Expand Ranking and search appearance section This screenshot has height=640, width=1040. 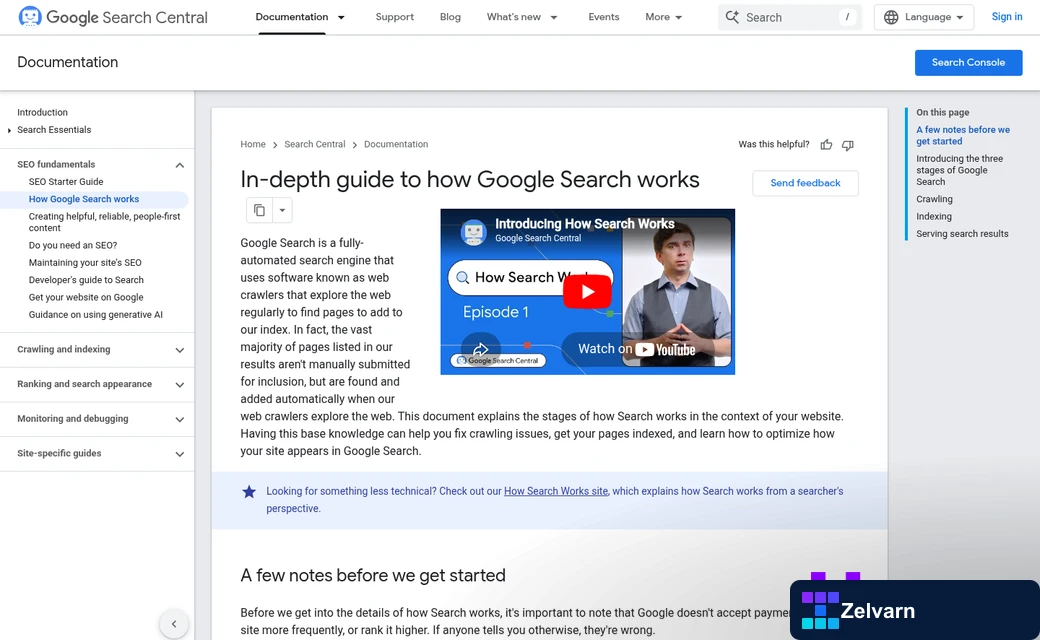tap(179, 384)
